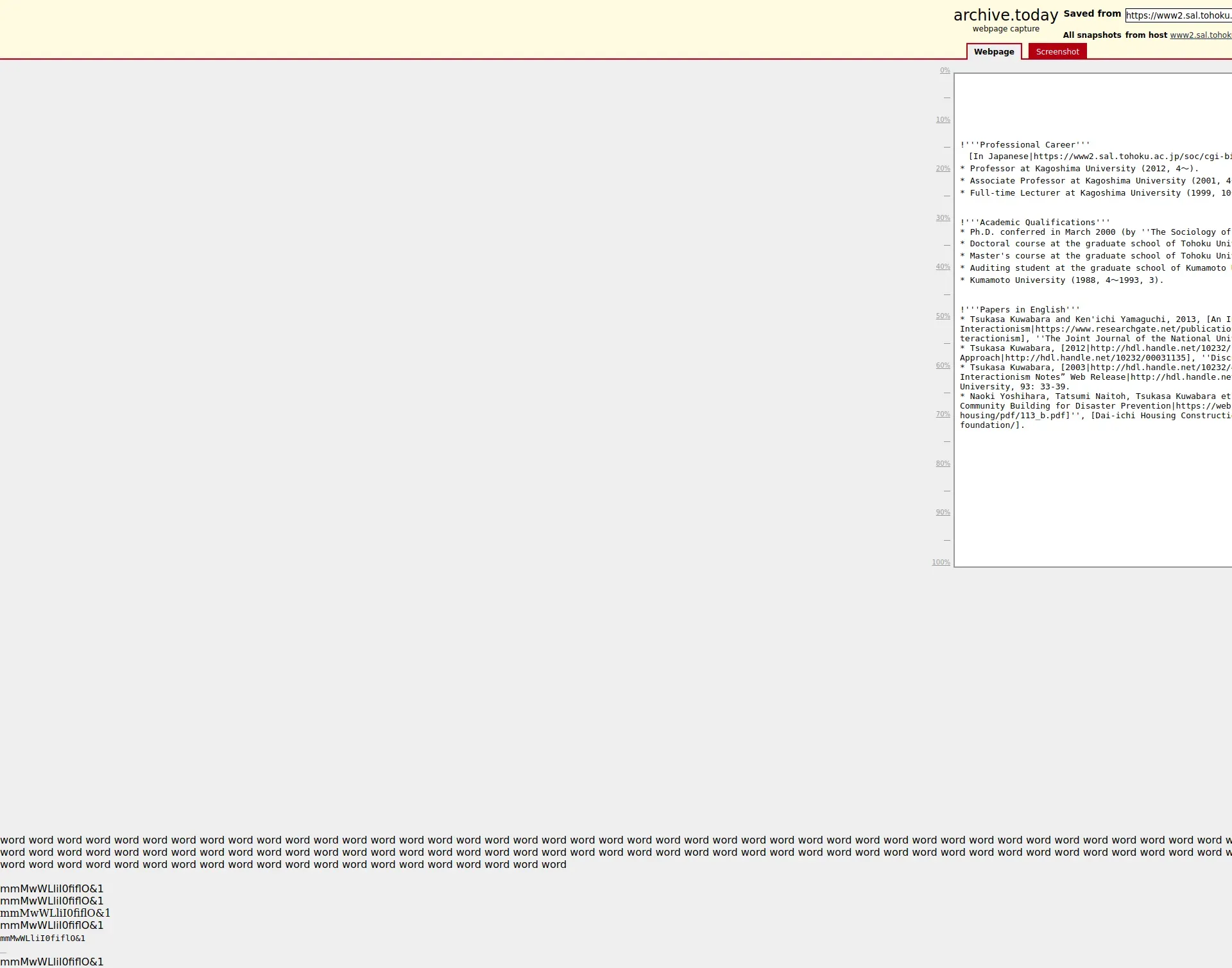Image resolution: width=1232 pixels, height=968 pixels.
Task: Click the "webpage capture" subtitle text
Action: (1005, 29)
